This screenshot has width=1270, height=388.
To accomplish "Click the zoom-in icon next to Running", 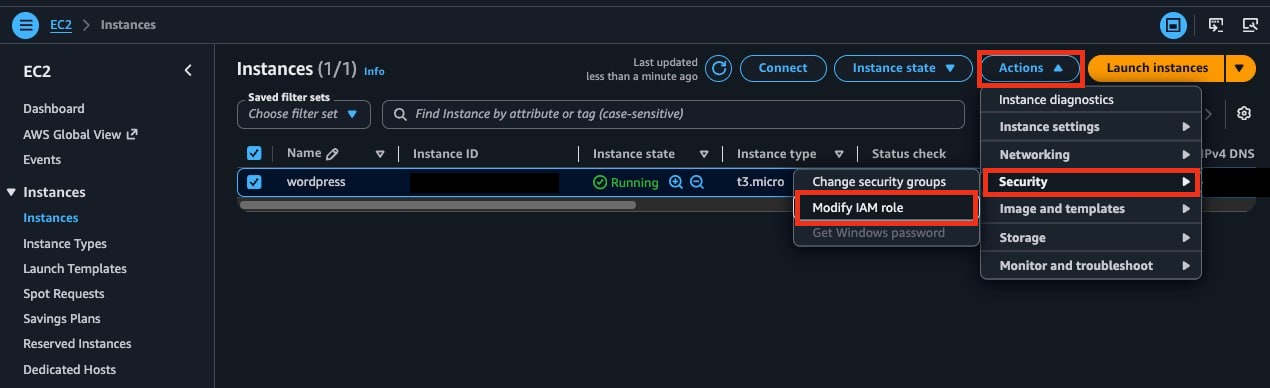I will pyautogui.click(x=676, y=182).
